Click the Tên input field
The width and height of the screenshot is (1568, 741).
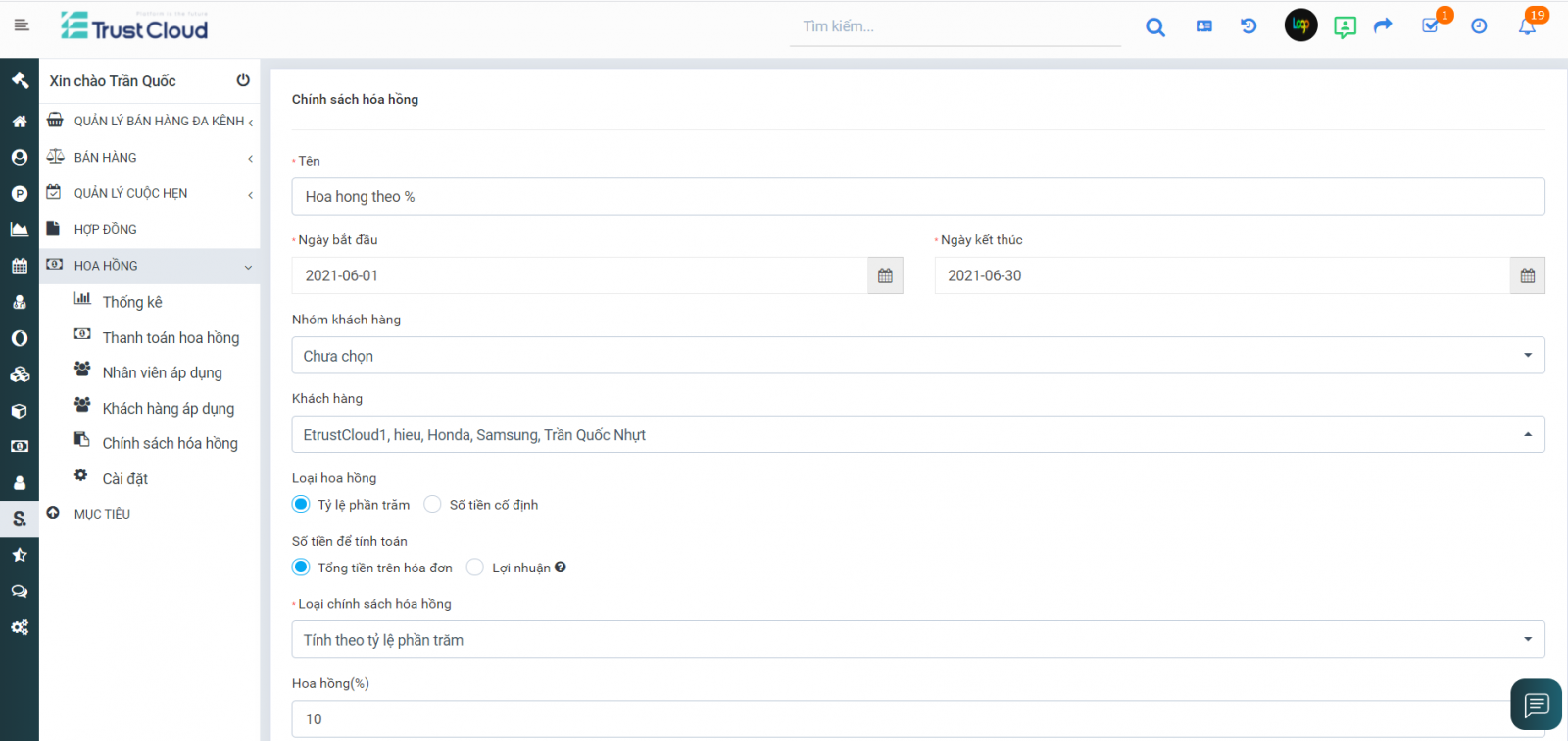tap(917, 197)
